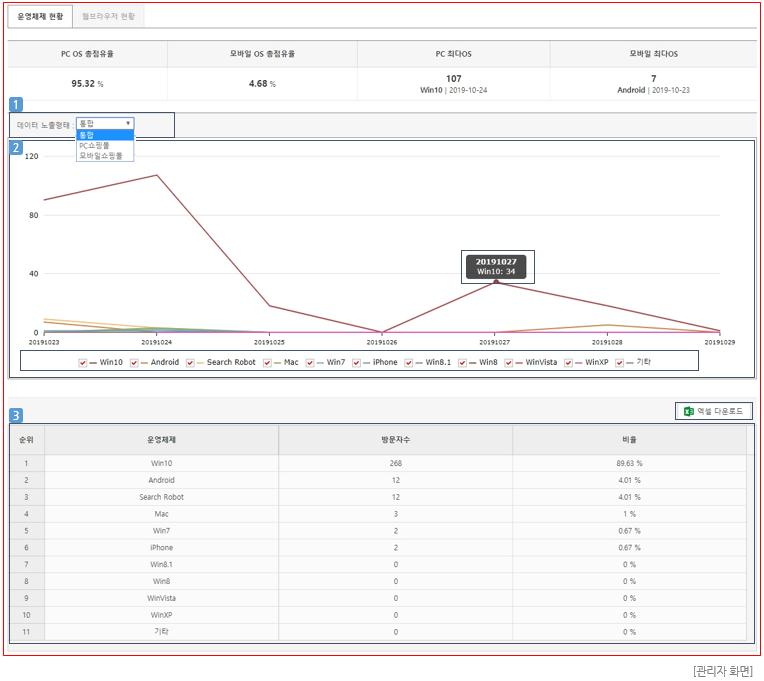Click the Win10 data point on 20191027

pyautogui.click(x=496, y=282)
